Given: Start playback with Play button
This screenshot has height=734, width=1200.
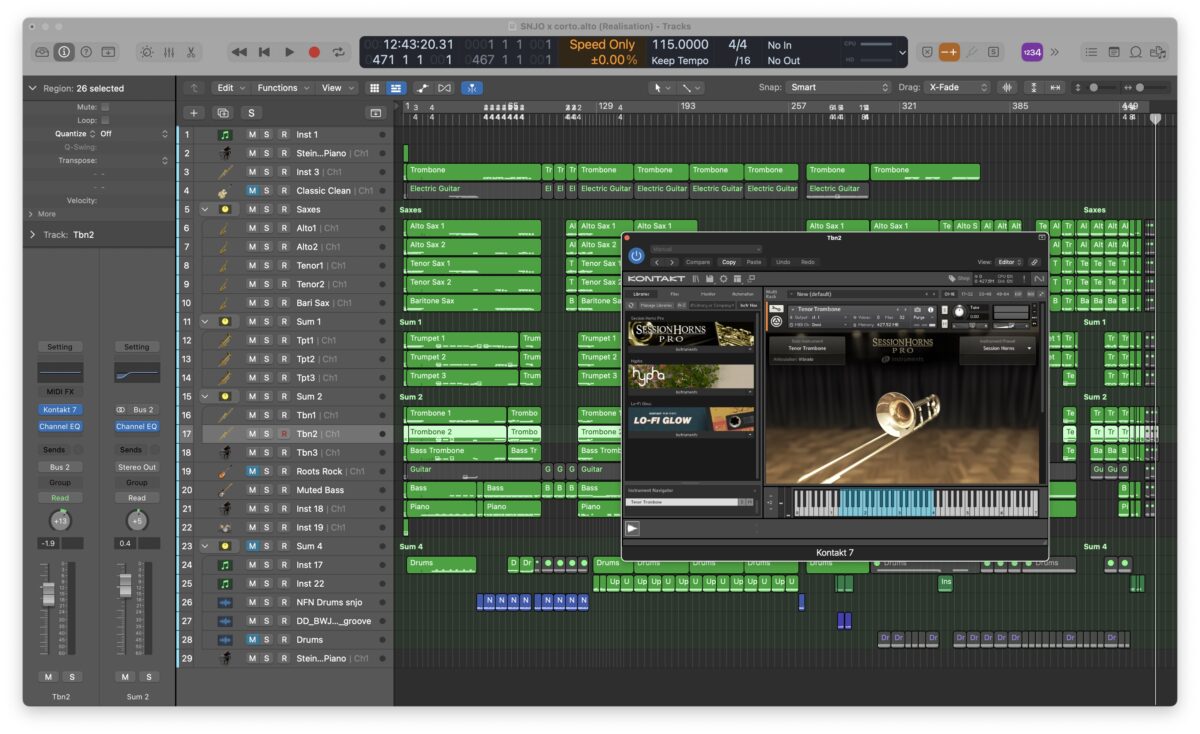Looking at the screenshot, I should pyautogui.click(x=289, y=52).
